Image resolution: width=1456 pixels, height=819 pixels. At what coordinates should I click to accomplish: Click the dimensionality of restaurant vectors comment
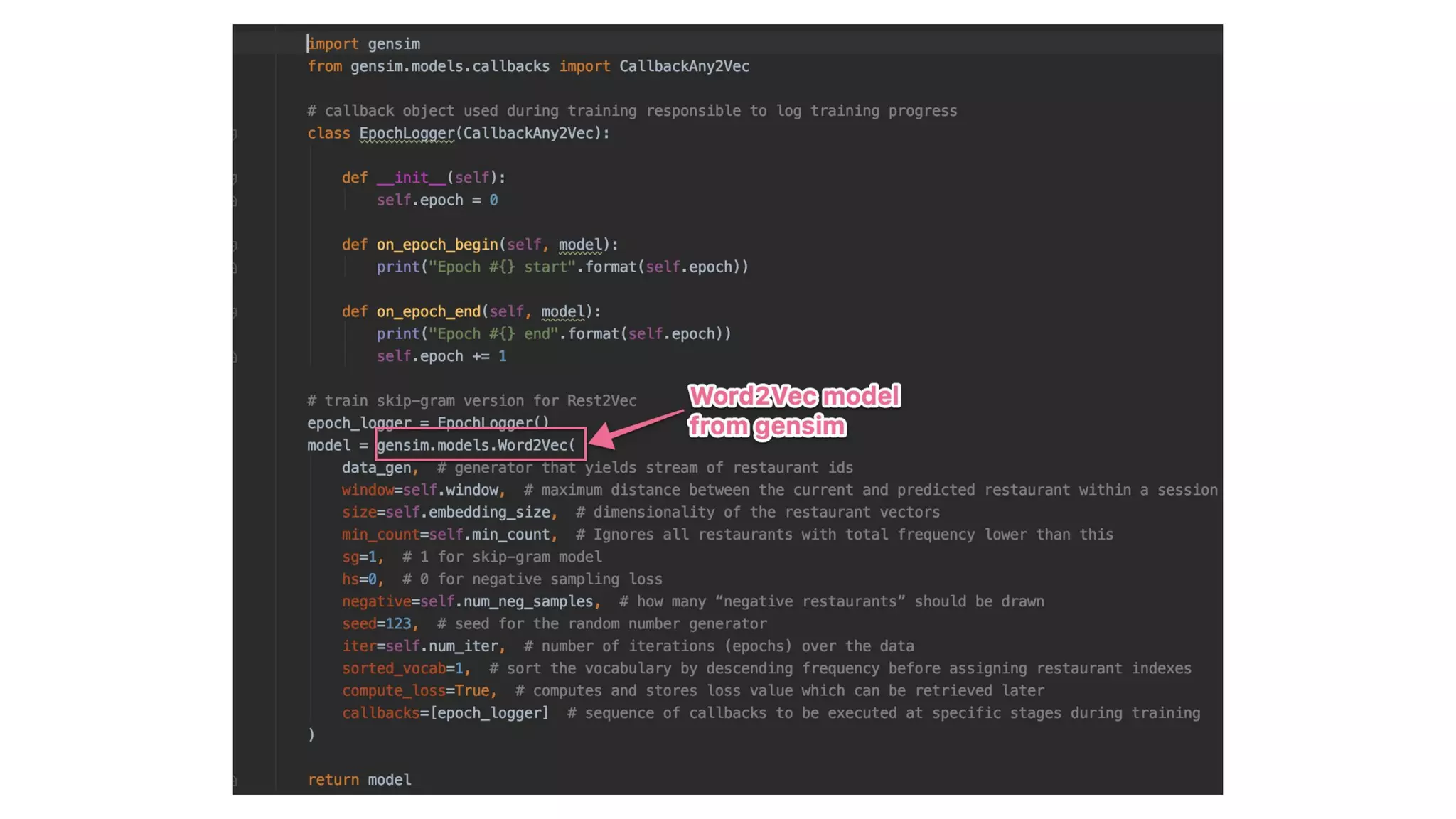(x=758, y=513)
